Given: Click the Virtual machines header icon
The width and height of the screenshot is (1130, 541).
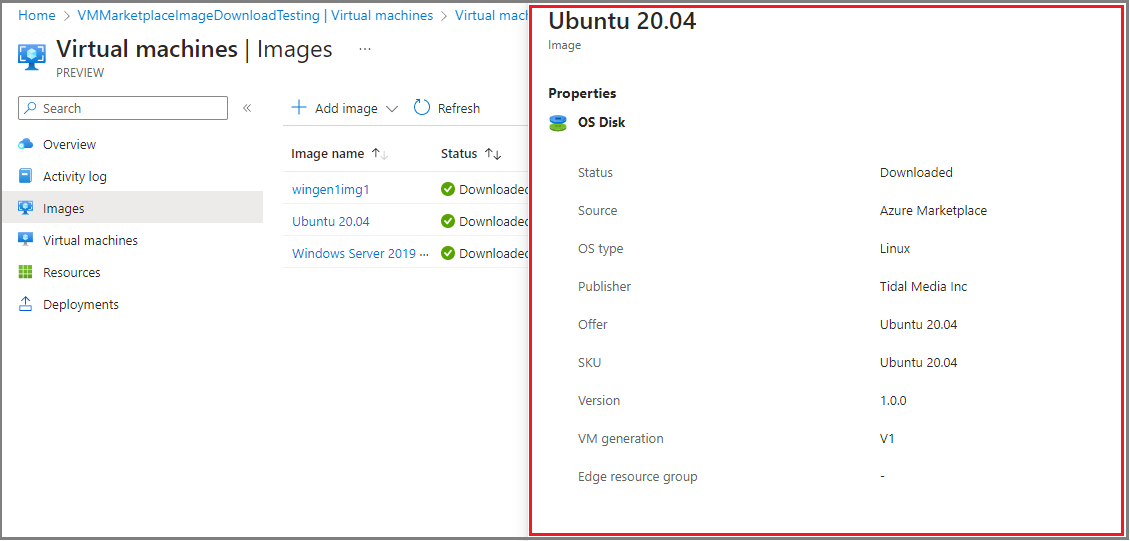Looking at the screenshot, I should click(32, 56).
